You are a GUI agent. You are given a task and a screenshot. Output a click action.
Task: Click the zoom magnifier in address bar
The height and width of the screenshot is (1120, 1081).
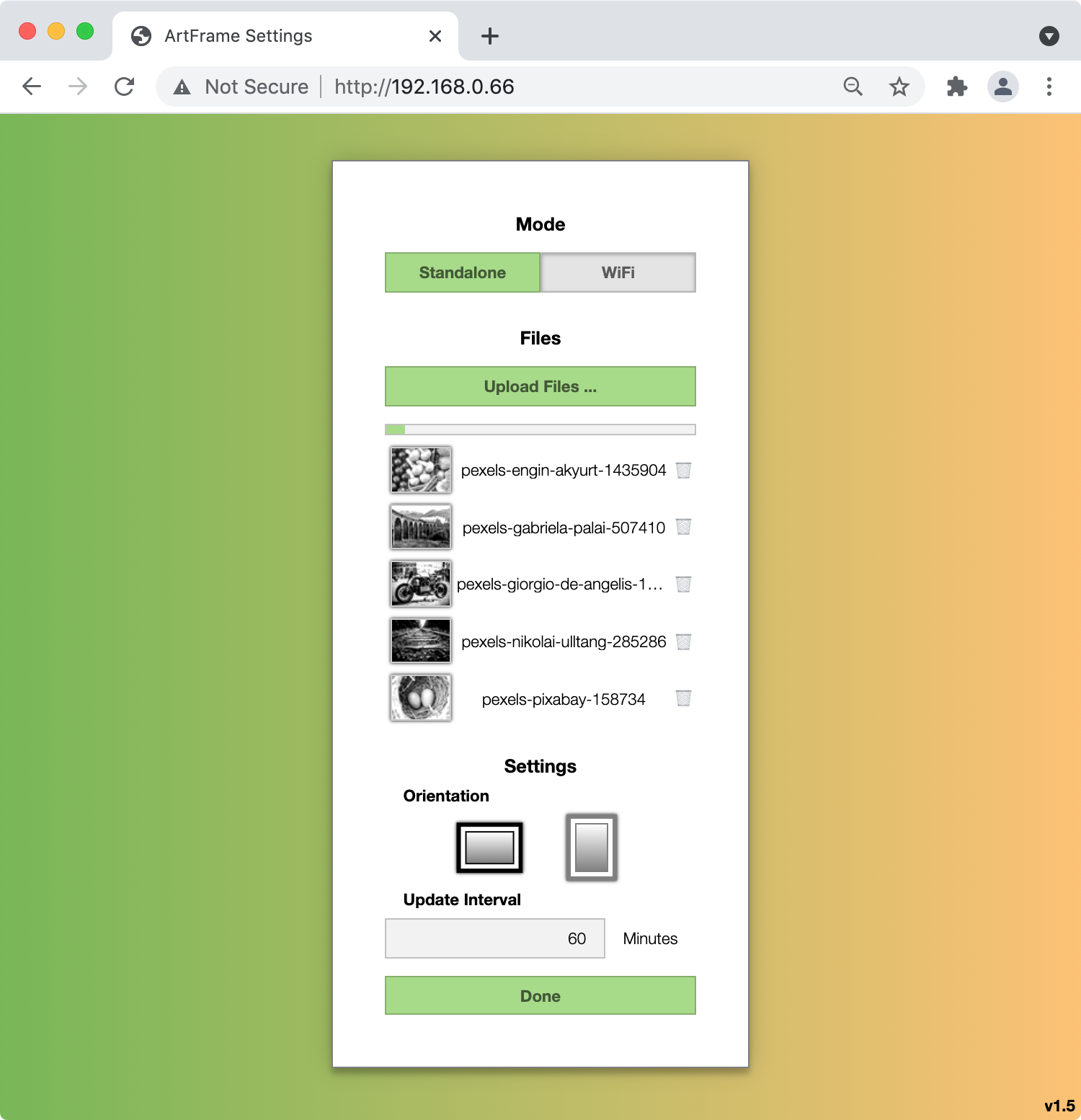pos(853,87)
